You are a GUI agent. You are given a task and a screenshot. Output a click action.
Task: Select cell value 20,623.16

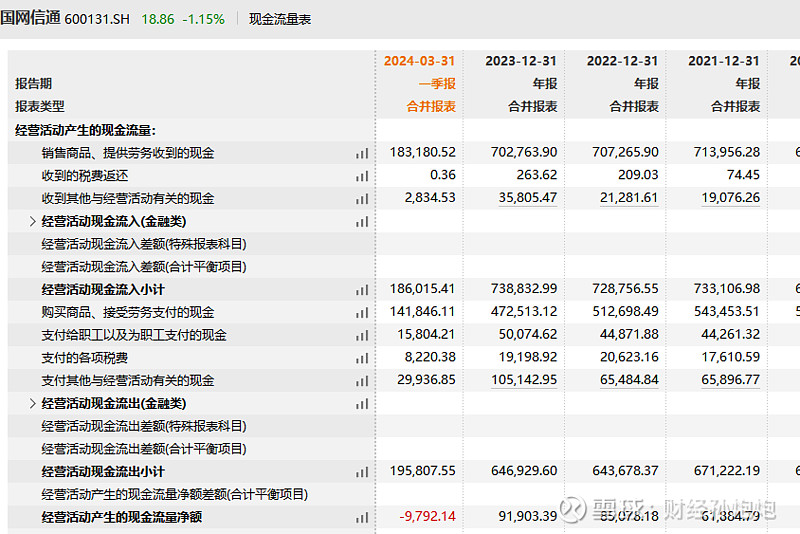[629, 357]
